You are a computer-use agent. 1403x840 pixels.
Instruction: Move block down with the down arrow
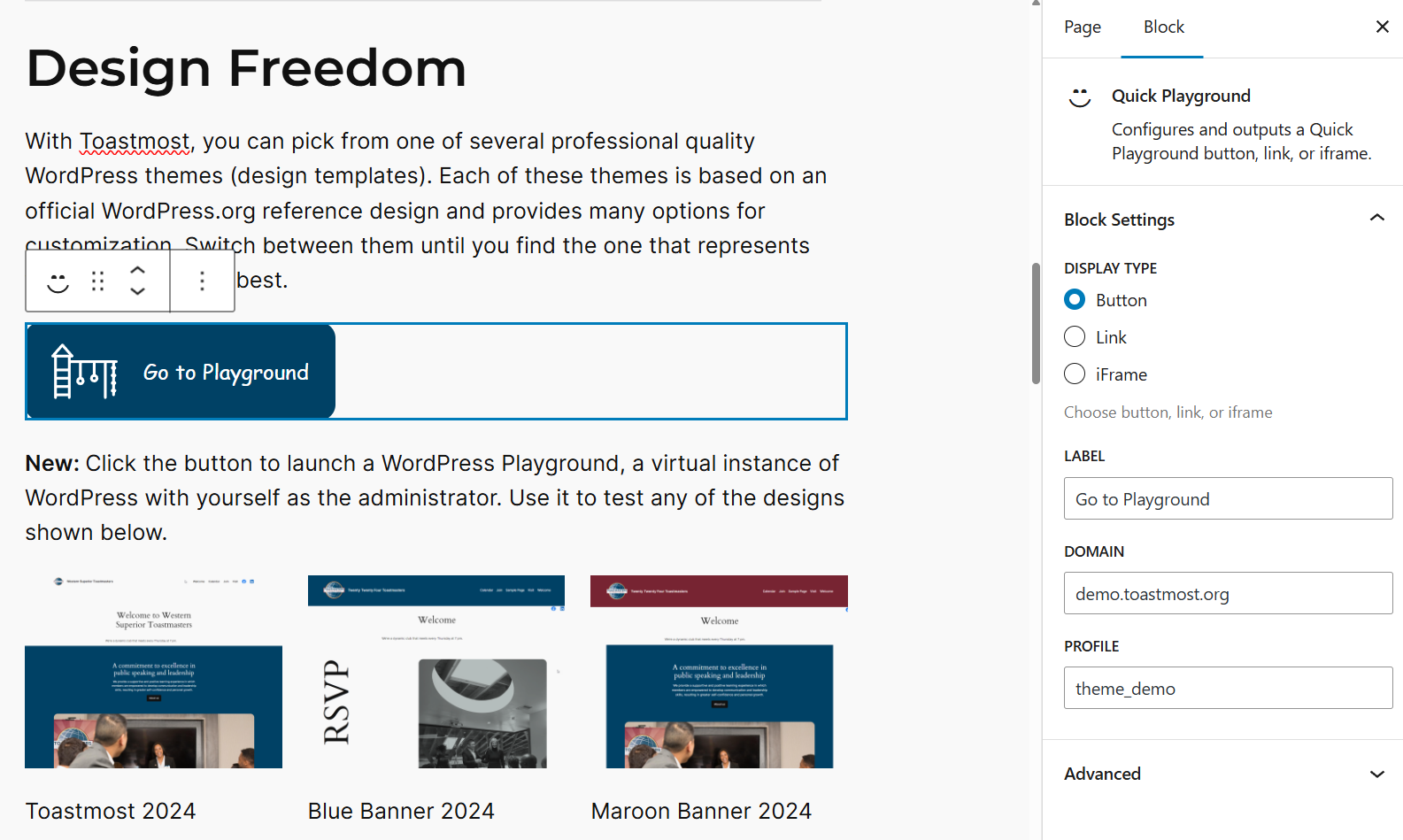[137, 291]
